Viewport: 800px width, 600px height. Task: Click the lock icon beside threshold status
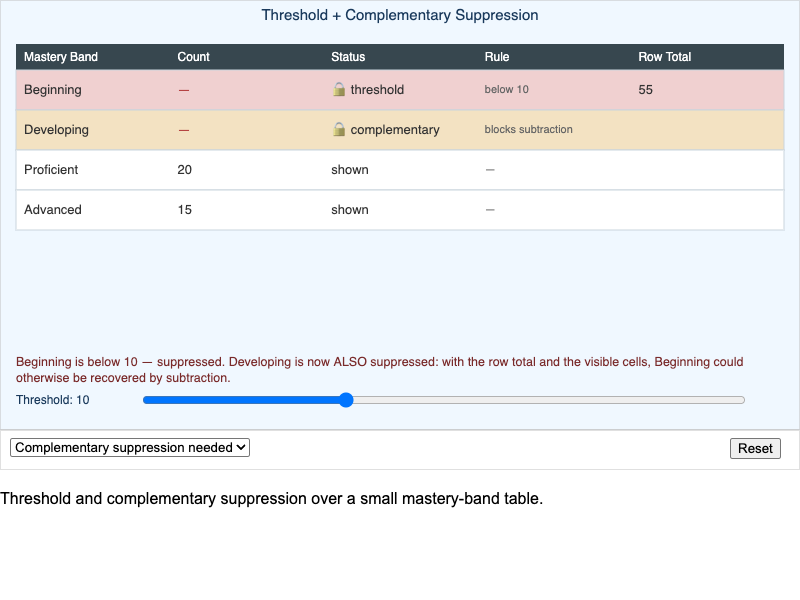339,89
